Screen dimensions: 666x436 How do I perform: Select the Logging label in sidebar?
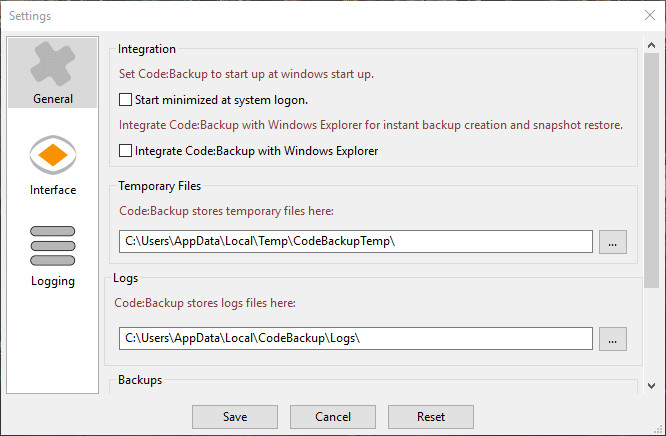[53, 281]
